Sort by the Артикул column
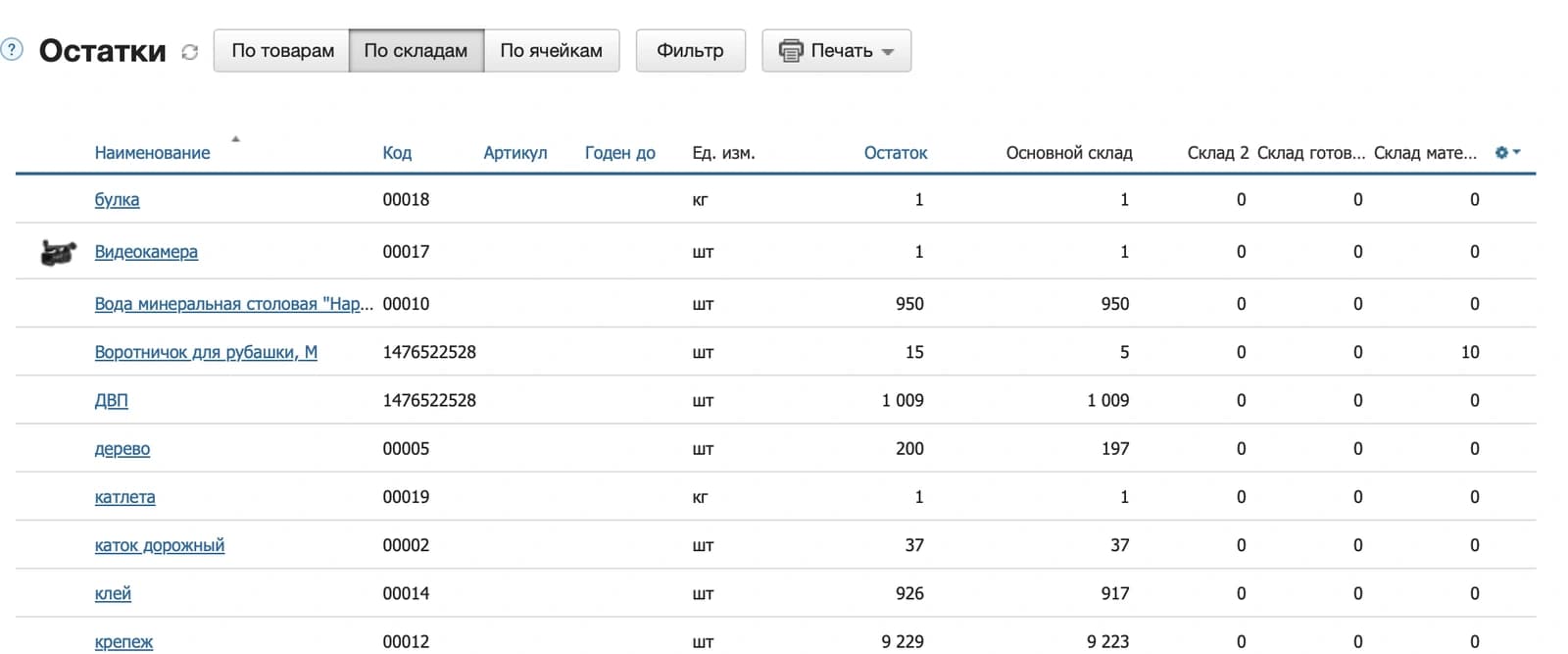Image resolution: width=1568 pixels, height=654 pixels. click(515, 153)
